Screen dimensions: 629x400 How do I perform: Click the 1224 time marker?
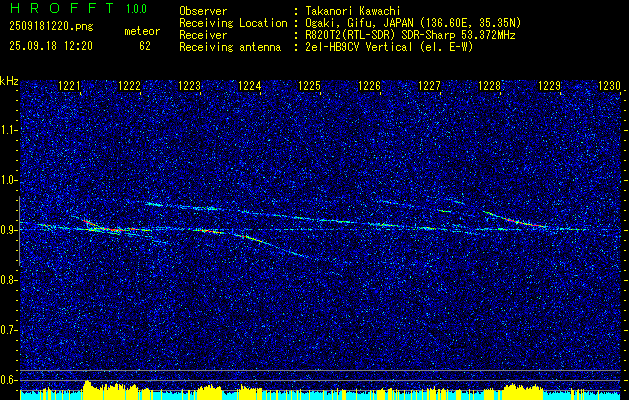click(x=250, y=85)
